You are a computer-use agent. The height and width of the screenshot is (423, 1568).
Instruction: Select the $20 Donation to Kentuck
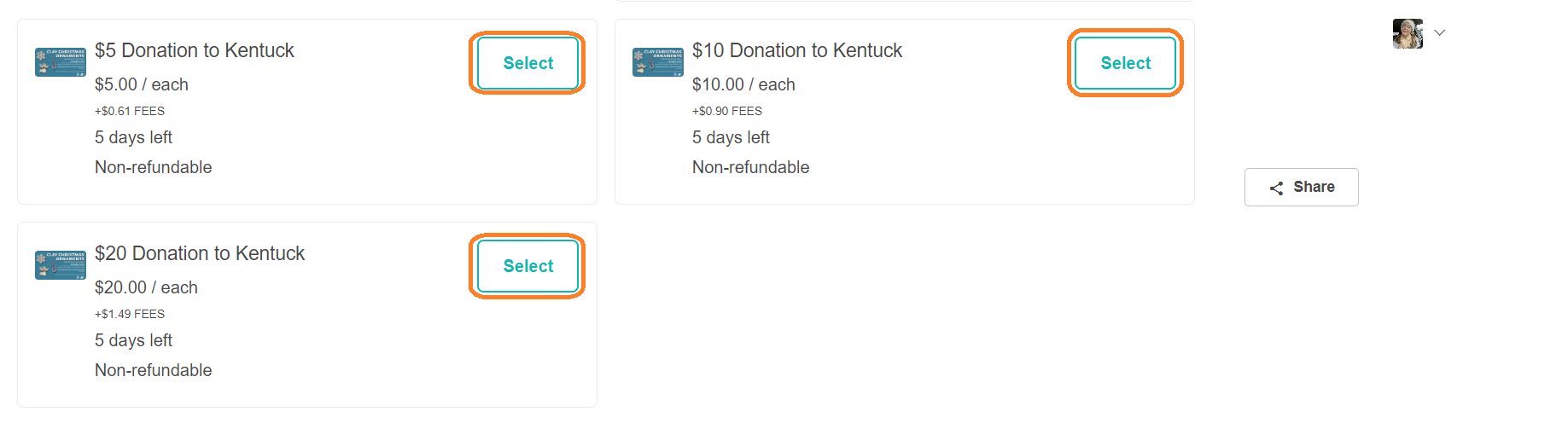pyautogui.click(x=528, y=266)
